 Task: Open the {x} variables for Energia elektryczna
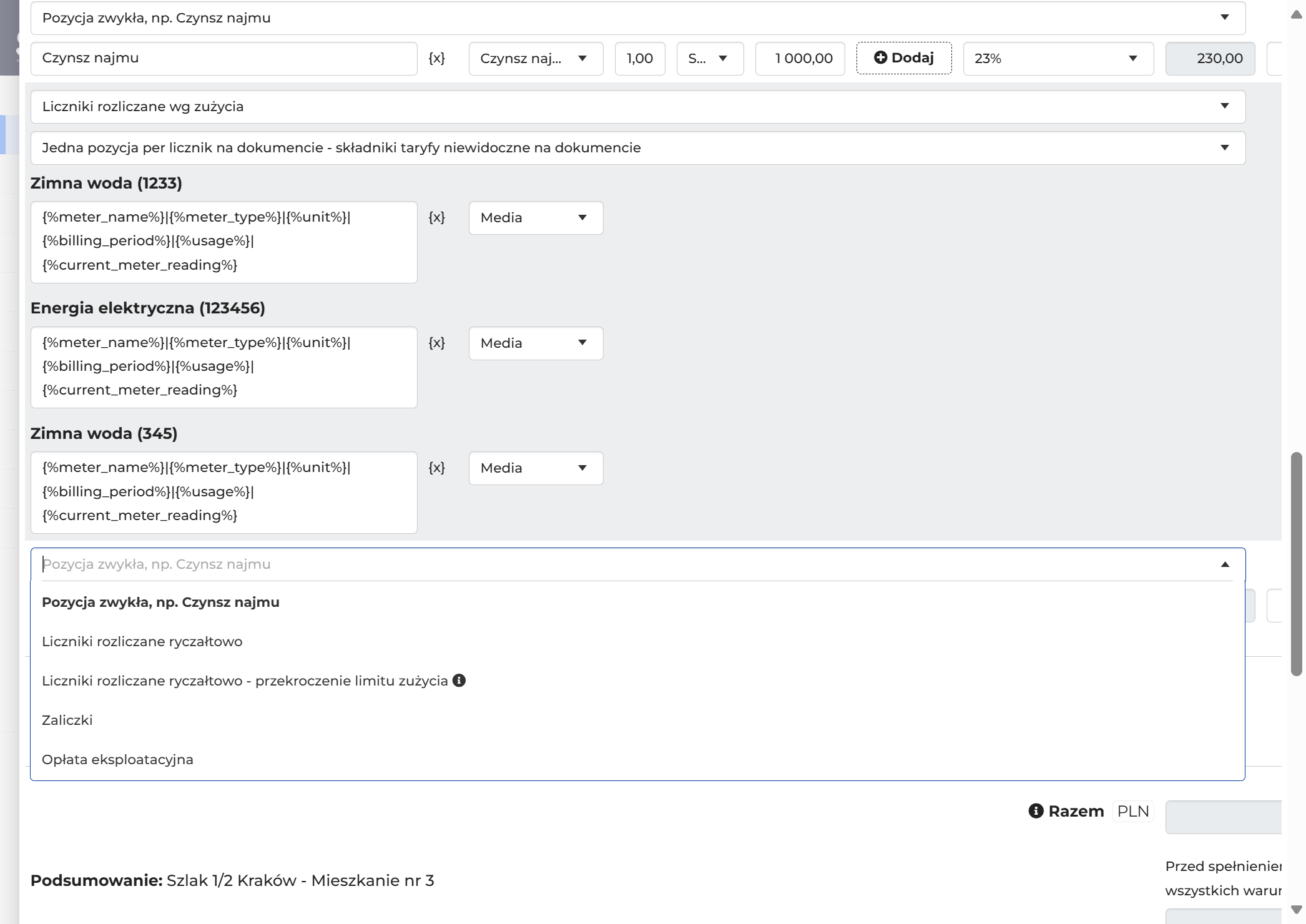(436, 343)
